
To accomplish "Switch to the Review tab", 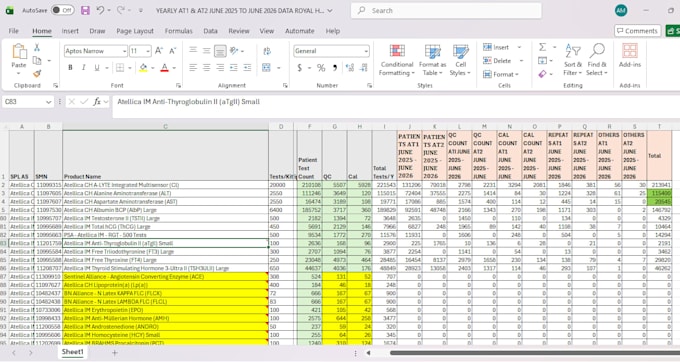I will [x=239, y=31].
